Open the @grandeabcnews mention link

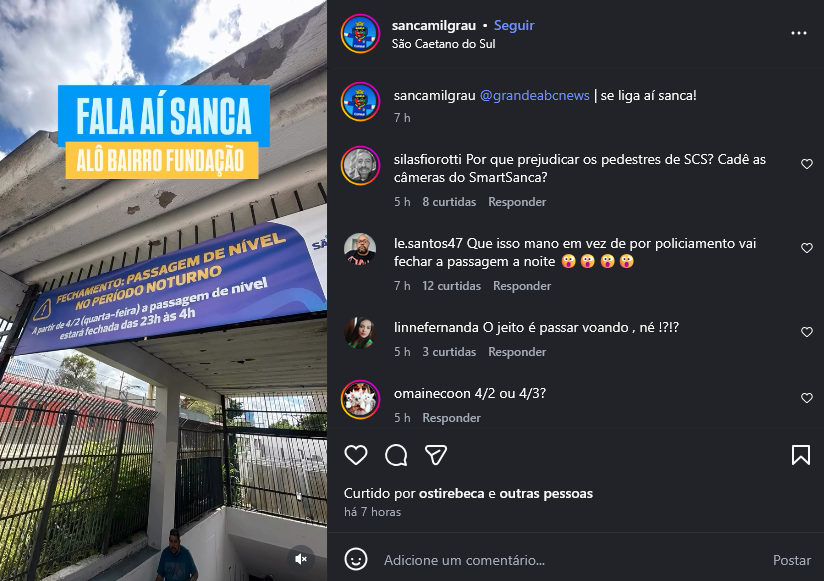pyautogui.click(x=534, y=96)
